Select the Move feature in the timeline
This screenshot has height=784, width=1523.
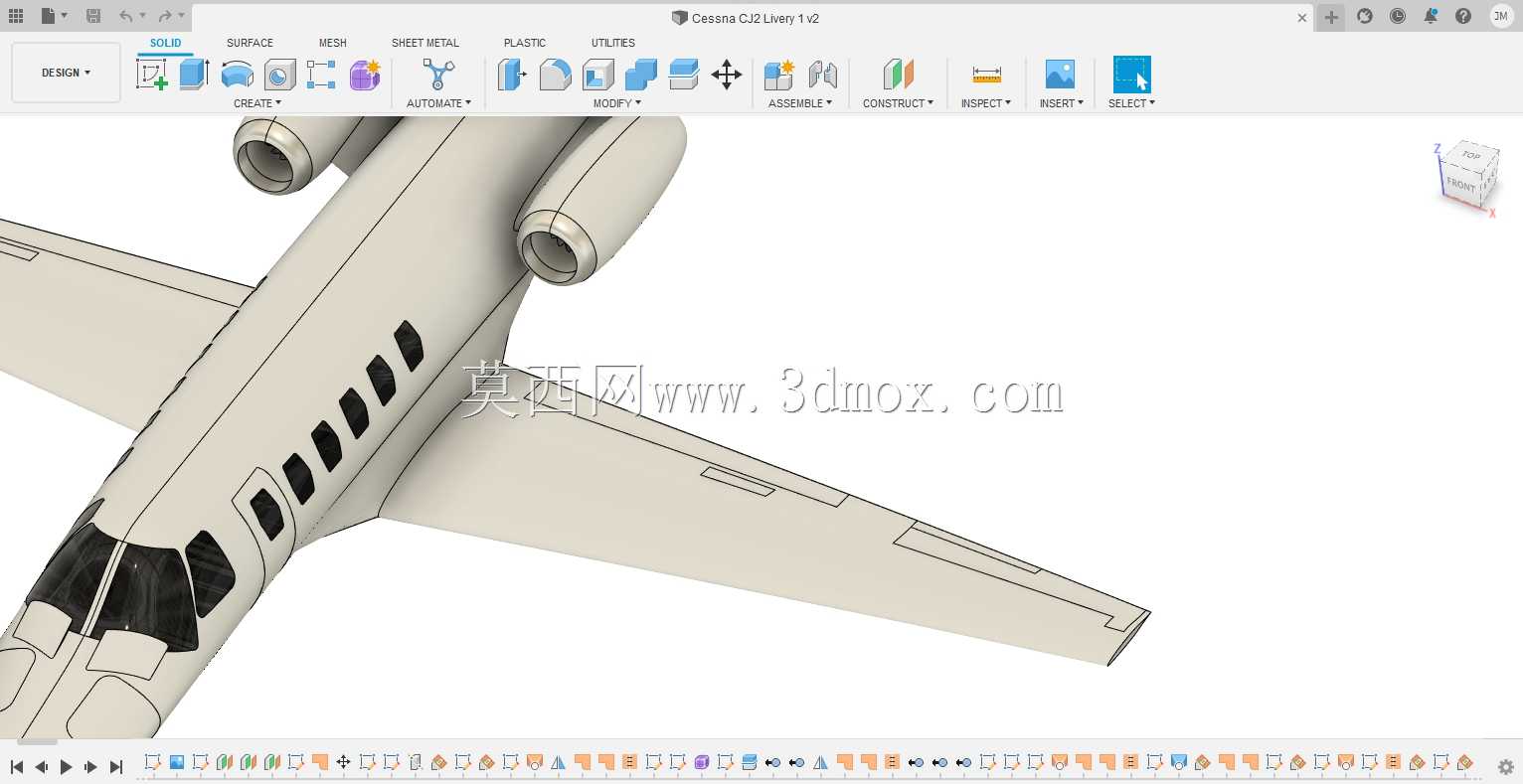click(343, 762)
